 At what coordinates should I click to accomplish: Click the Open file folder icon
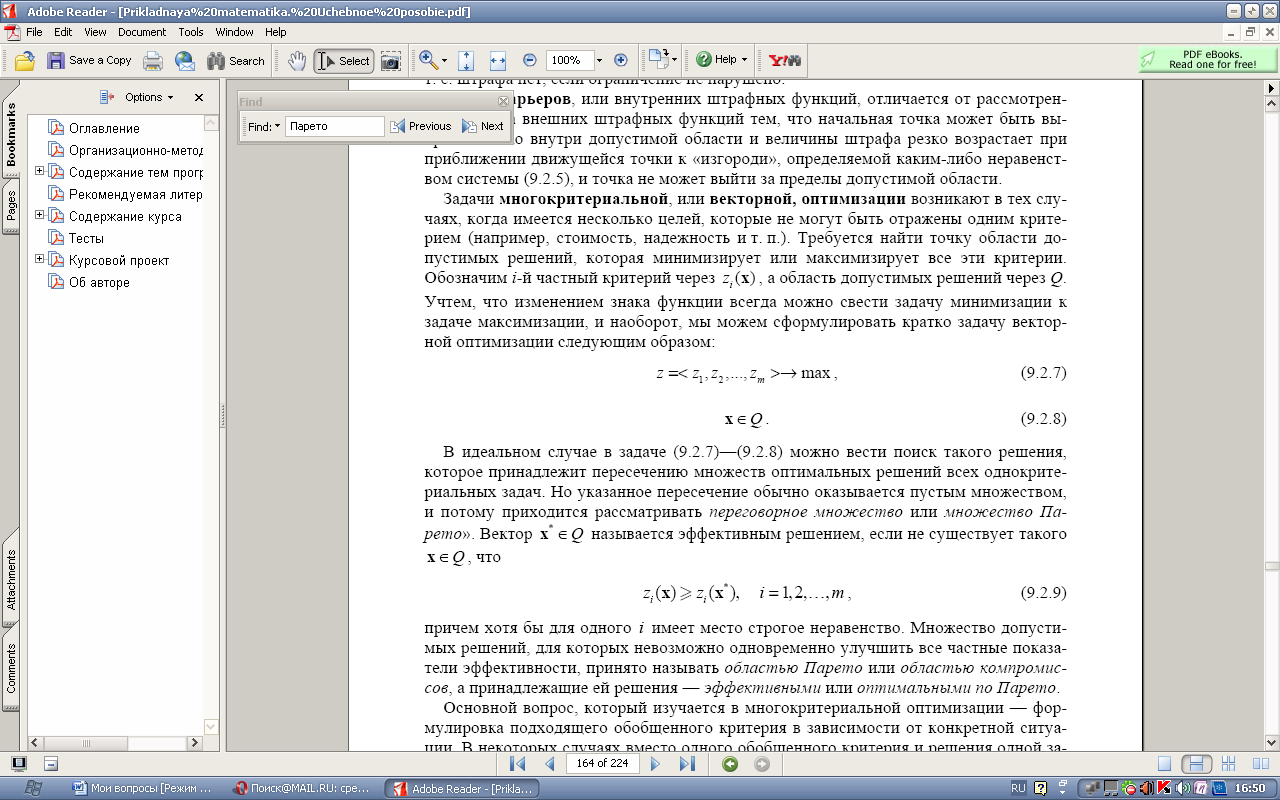24,61
